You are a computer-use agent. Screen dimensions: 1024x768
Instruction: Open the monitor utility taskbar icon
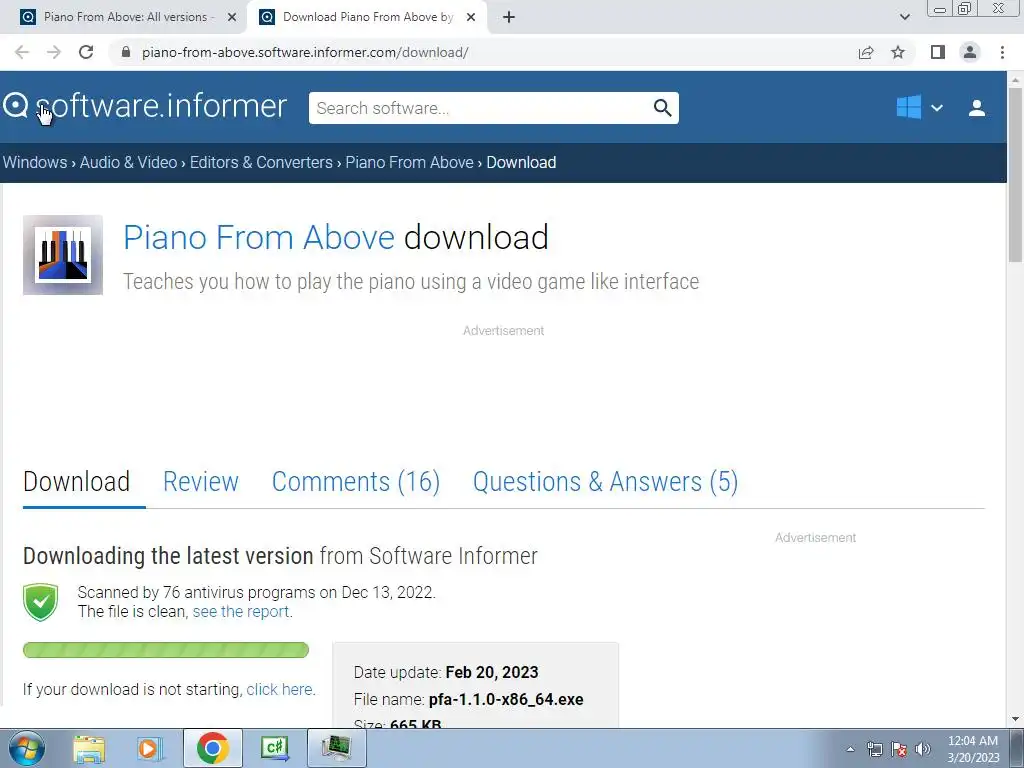(336, 748)
